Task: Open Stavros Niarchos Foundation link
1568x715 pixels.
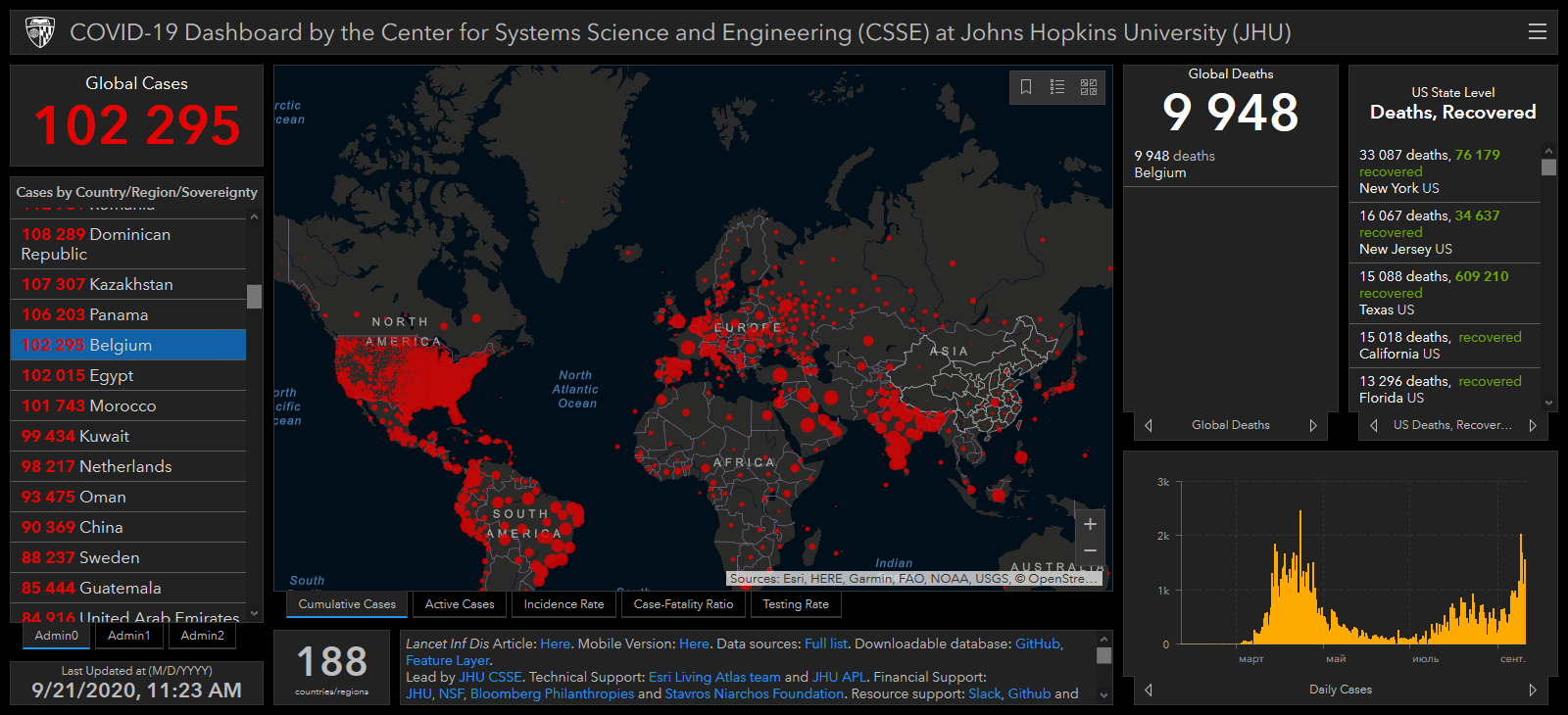Action: point(755,693)
